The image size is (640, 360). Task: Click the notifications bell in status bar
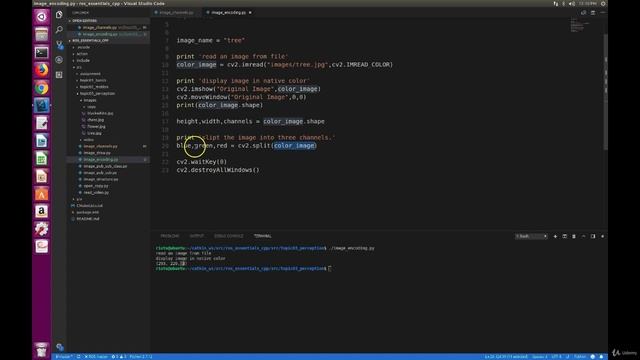point(602,357)
